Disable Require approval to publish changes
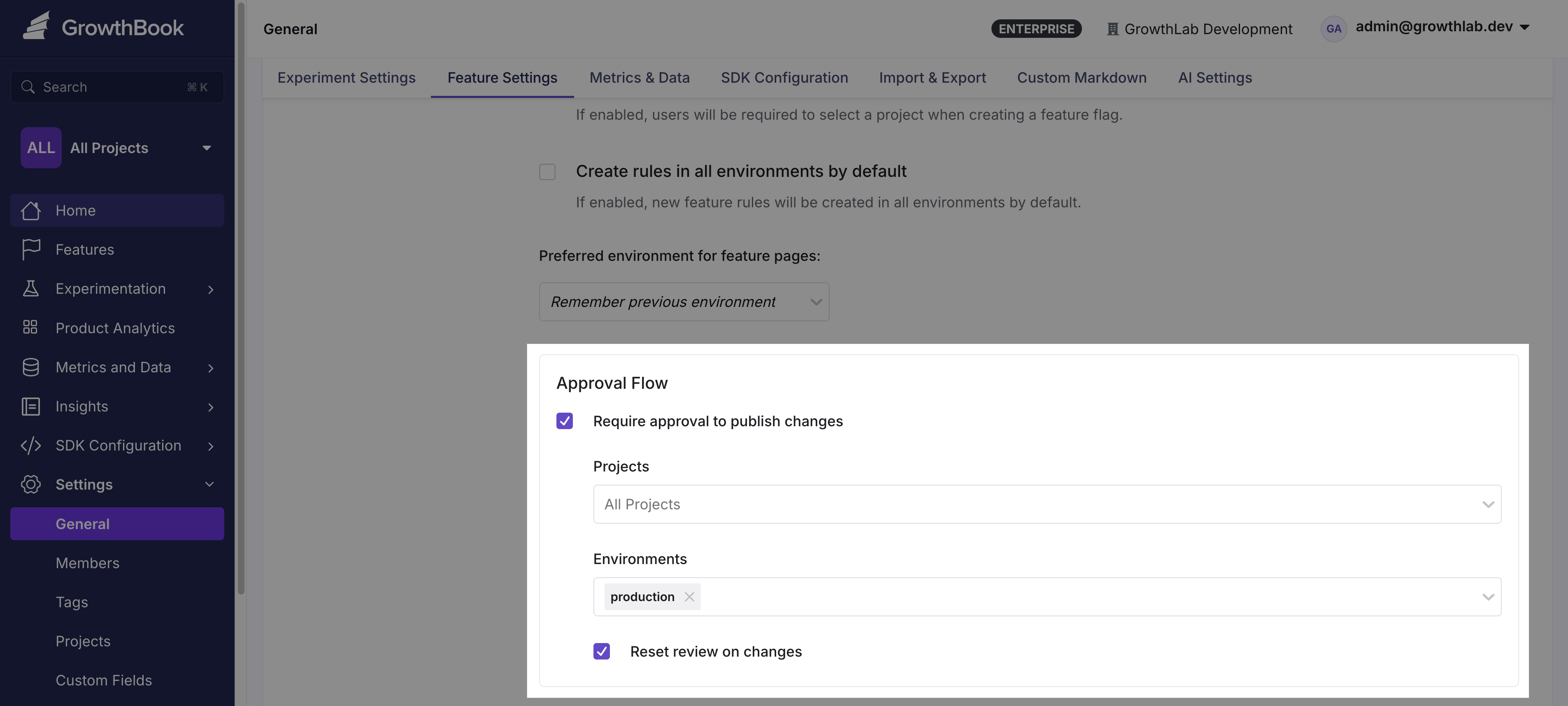1568x706 pixels. [564, 420]
